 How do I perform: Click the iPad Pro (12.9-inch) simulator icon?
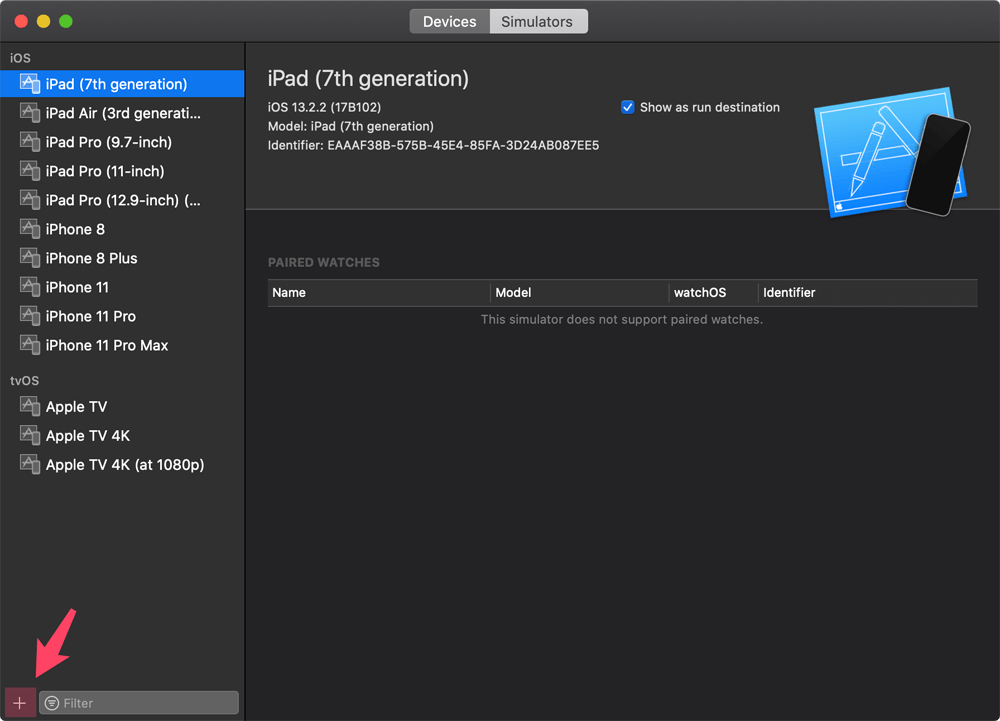pyautogui.click(x=30, y=200)
